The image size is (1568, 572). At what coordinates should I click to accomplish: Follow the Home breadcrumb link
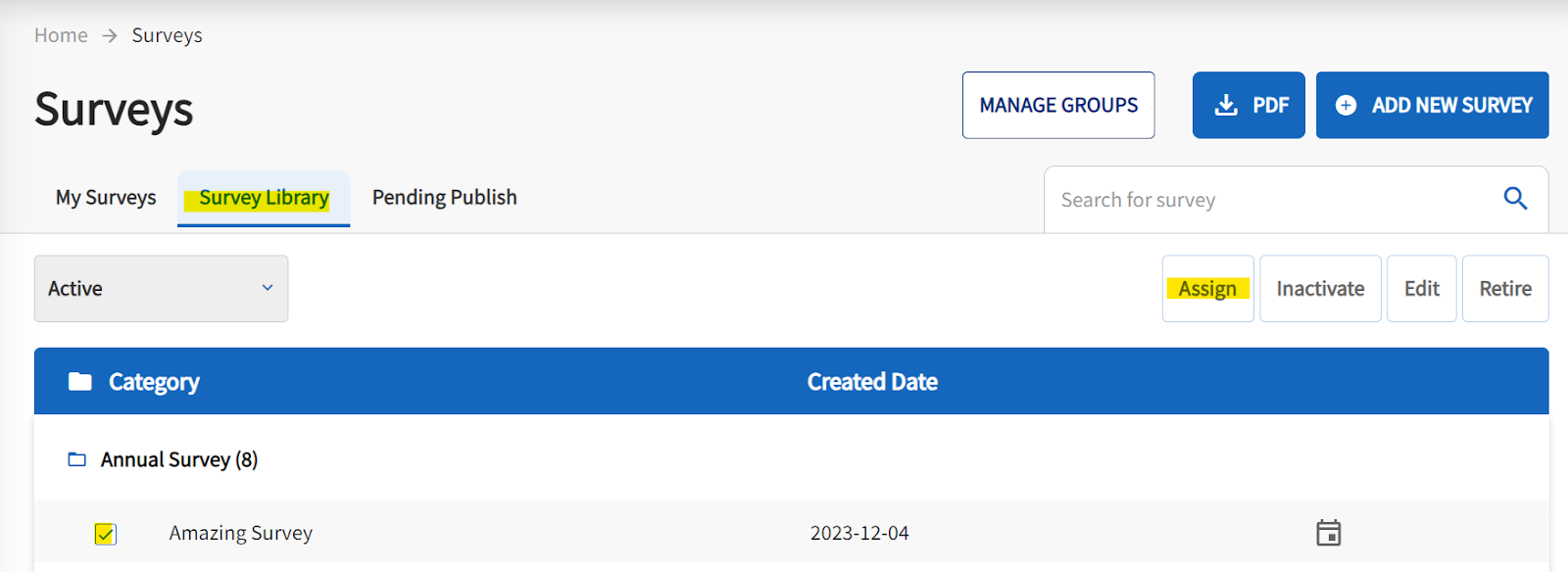click(61, 35)
